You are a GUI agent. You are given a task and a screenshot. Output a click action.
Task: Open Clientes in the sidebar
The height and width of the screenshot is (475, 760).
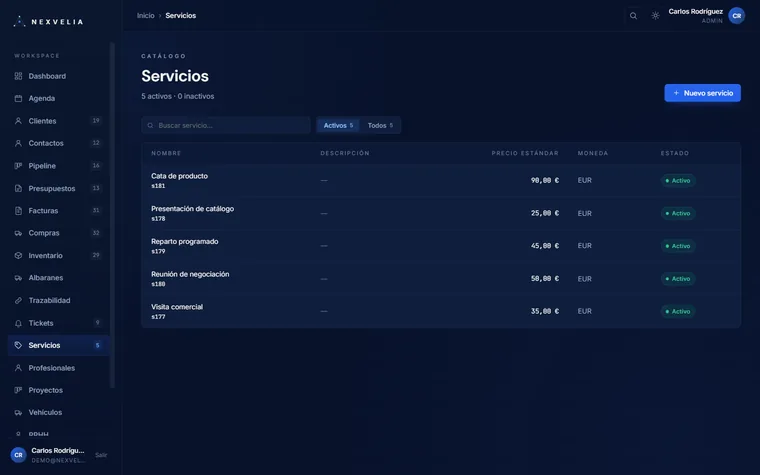(58, 121)
